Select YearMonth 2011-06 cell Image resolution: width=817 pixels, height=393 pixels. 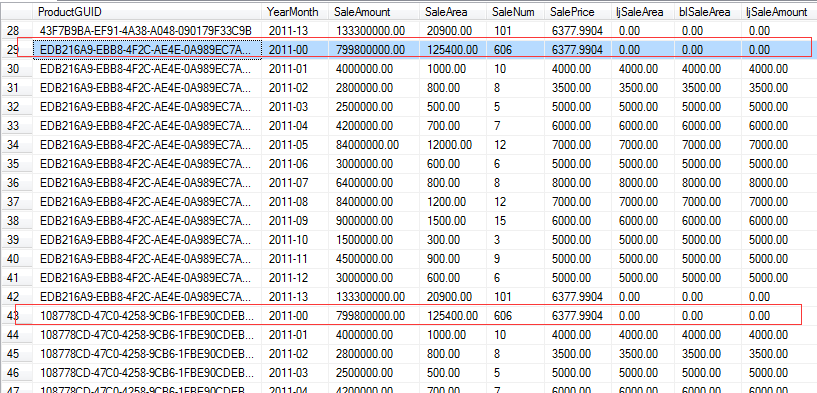pyautogui.click(x=296, y=164)
